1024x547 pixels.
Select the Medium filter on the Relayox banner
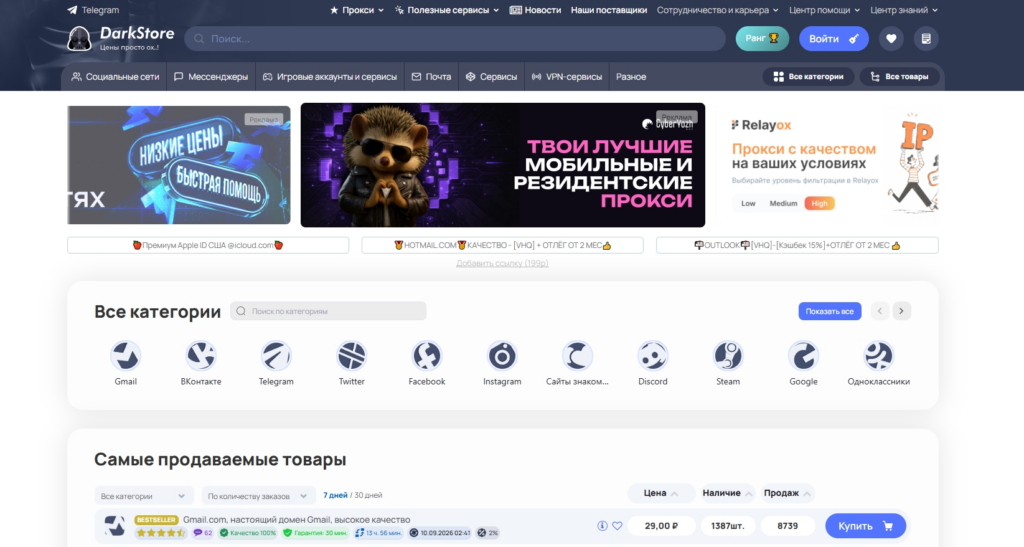click(x=783, y=204)
